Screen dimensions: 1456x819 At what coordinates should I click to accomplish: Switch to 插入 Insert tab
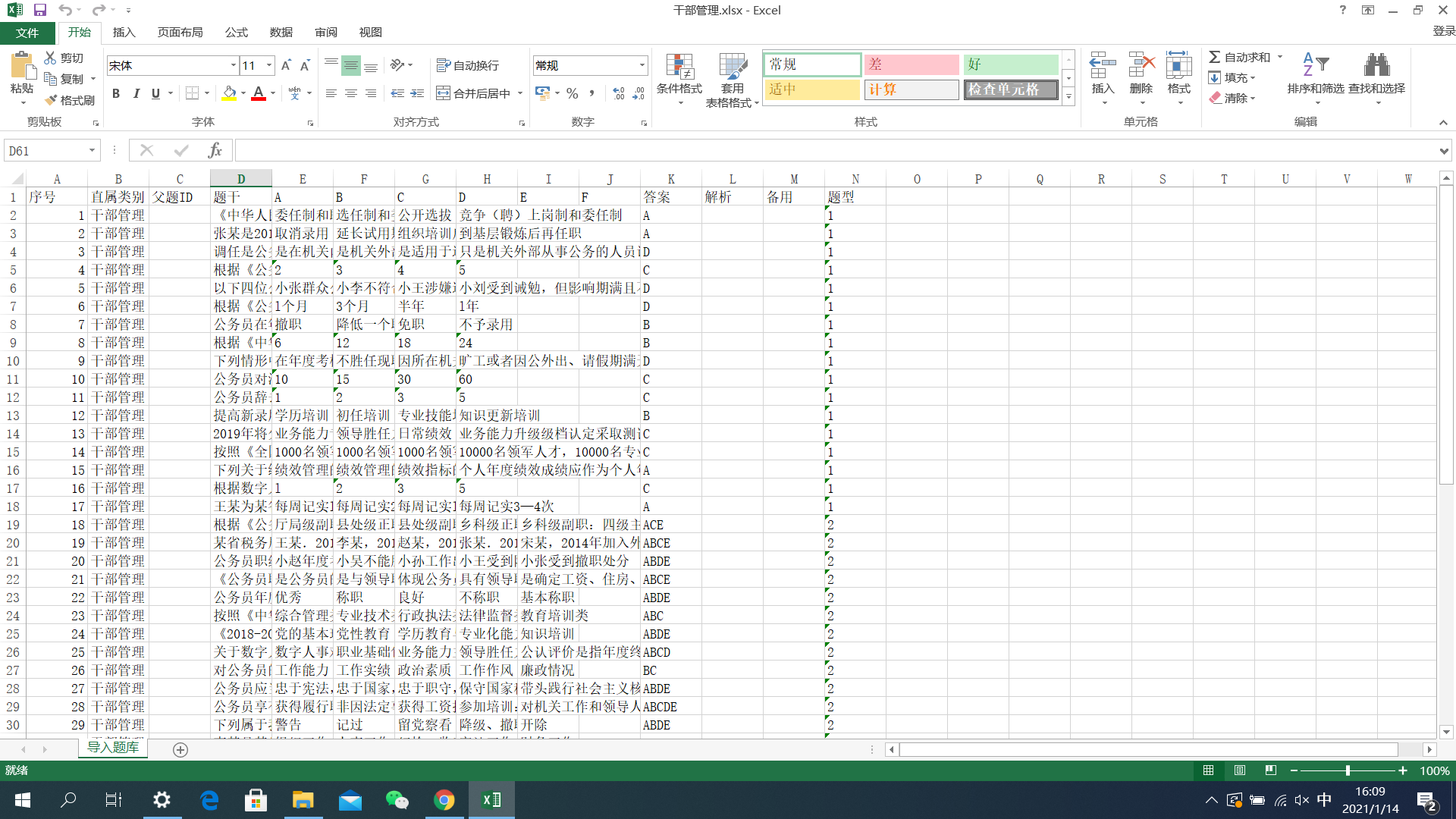point(124,33)
